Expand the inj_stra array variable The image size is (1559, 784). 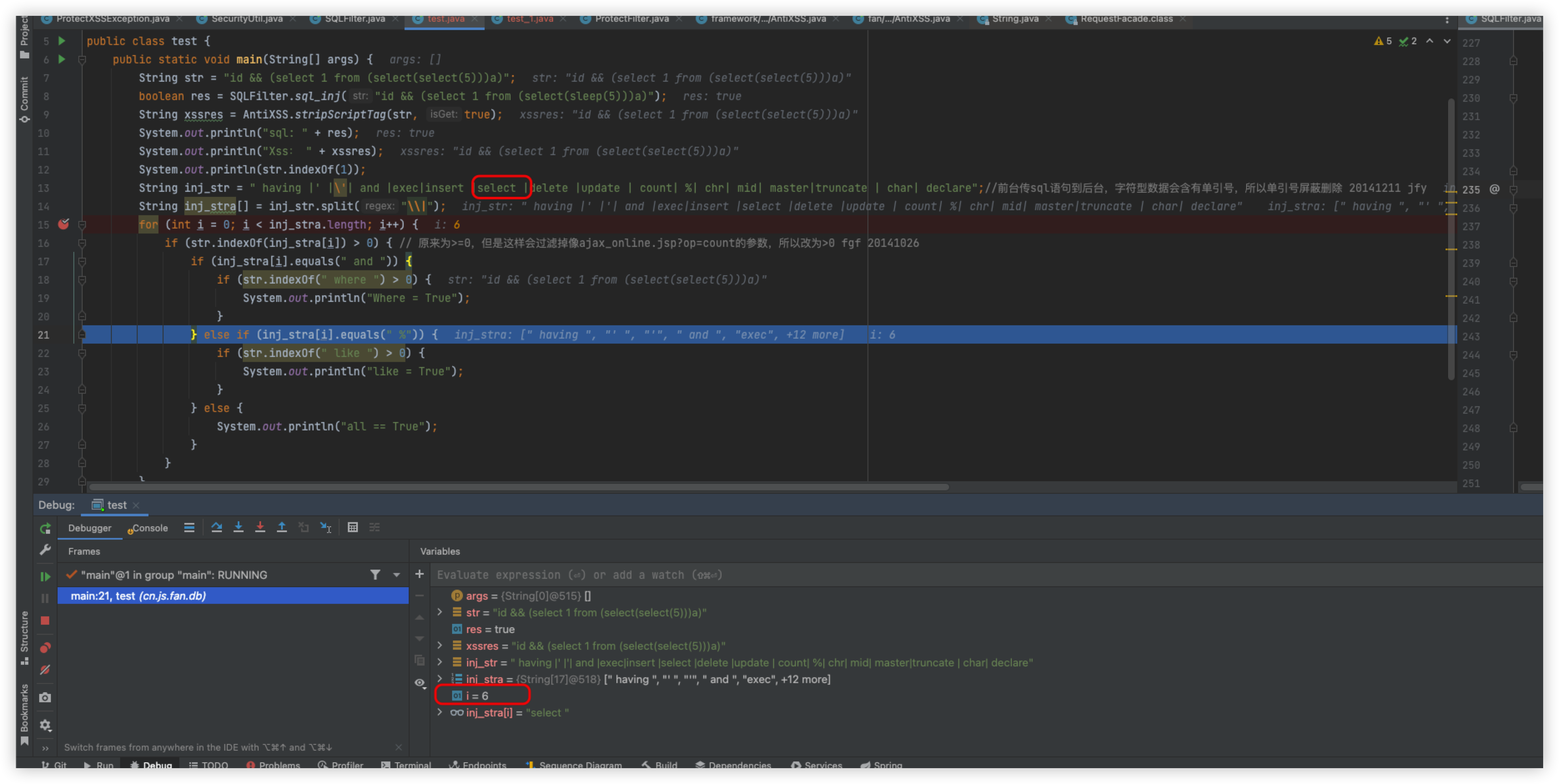[x=440, y=679]
